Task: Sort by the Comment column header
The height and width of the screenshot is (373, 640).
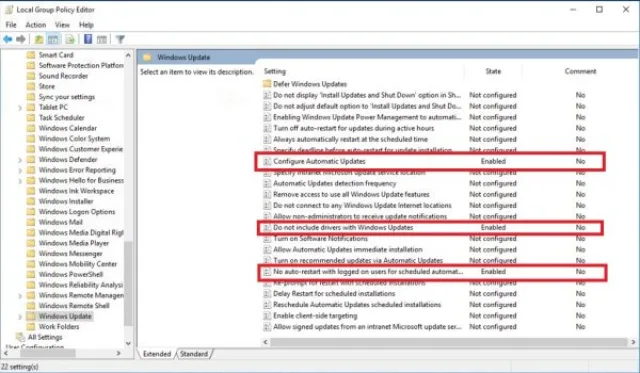Action: point(580,71)
